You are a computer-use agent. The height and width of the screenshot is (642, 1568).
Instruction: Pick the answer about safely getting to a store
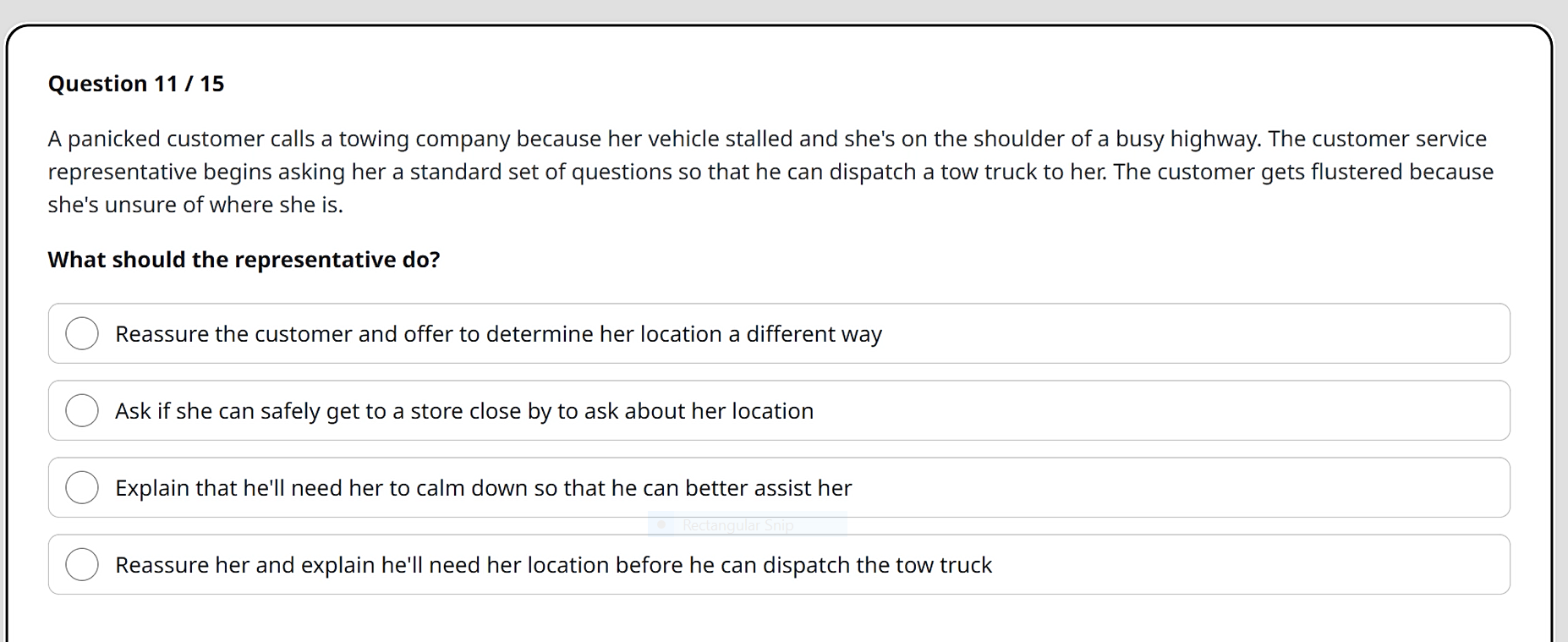coord(464,410)
